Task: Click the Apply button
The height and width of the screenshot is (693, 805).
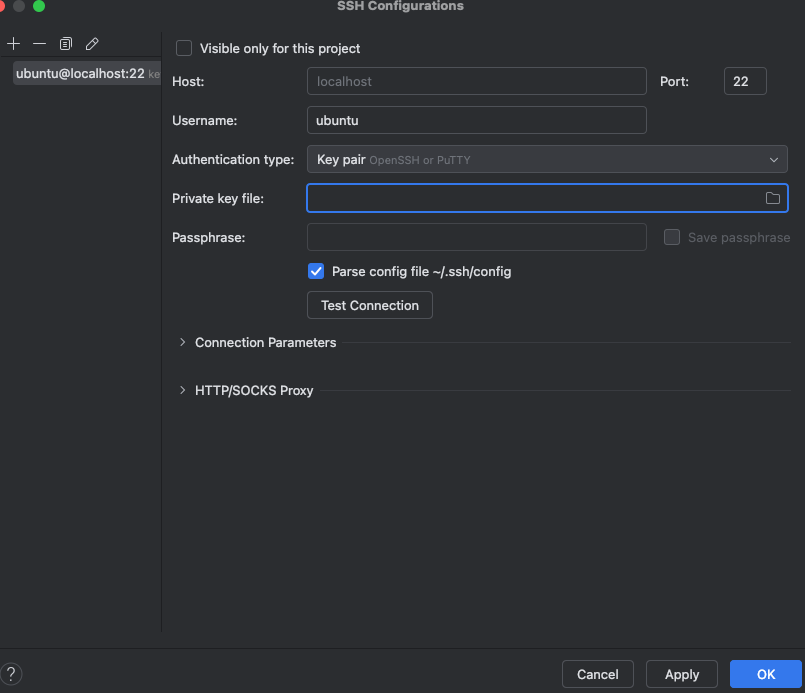Action: [x=681, y=674]
